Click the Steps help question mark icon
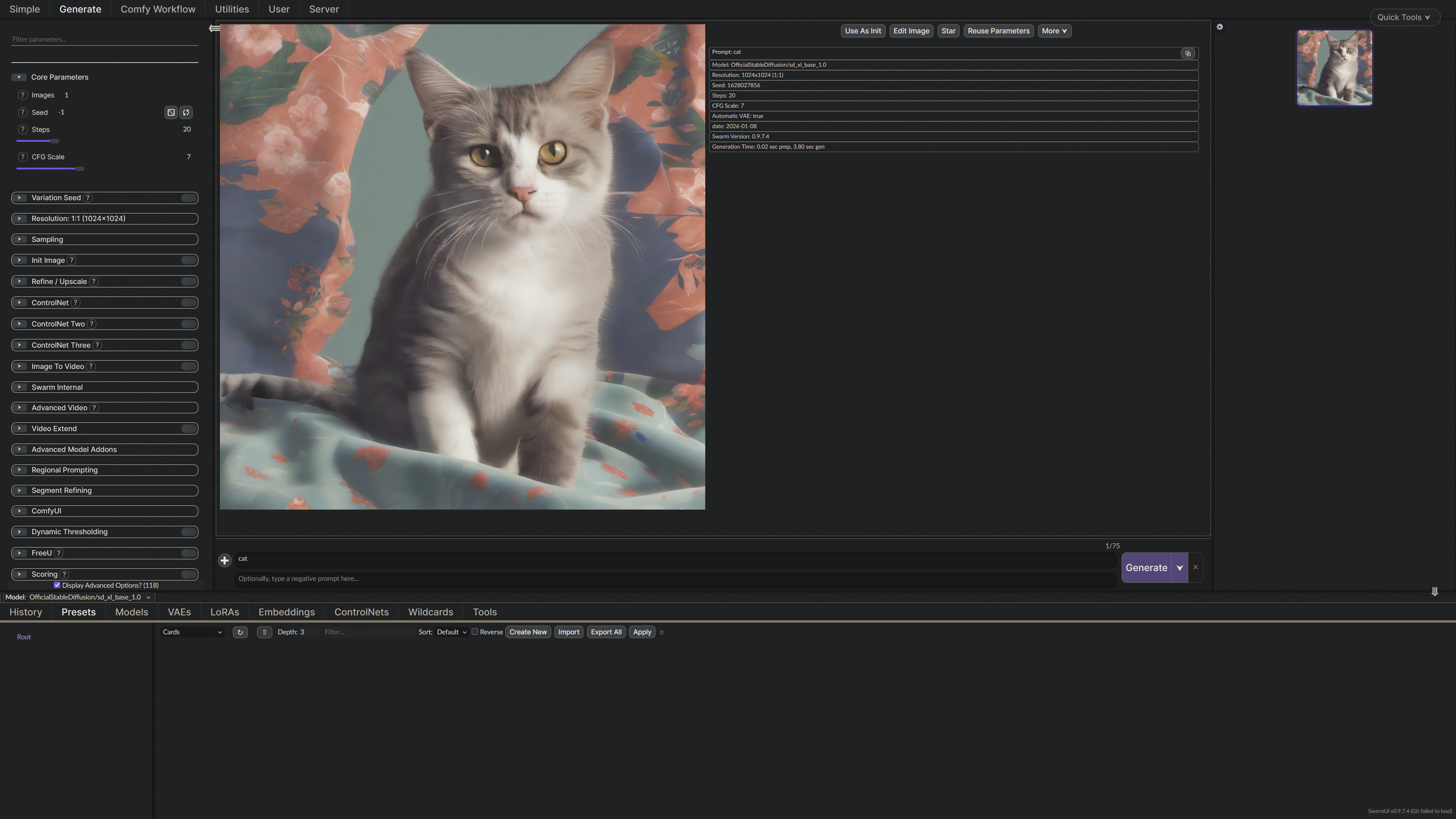Viewport: 1456px width, 819px height. click(x=23, y=129)
